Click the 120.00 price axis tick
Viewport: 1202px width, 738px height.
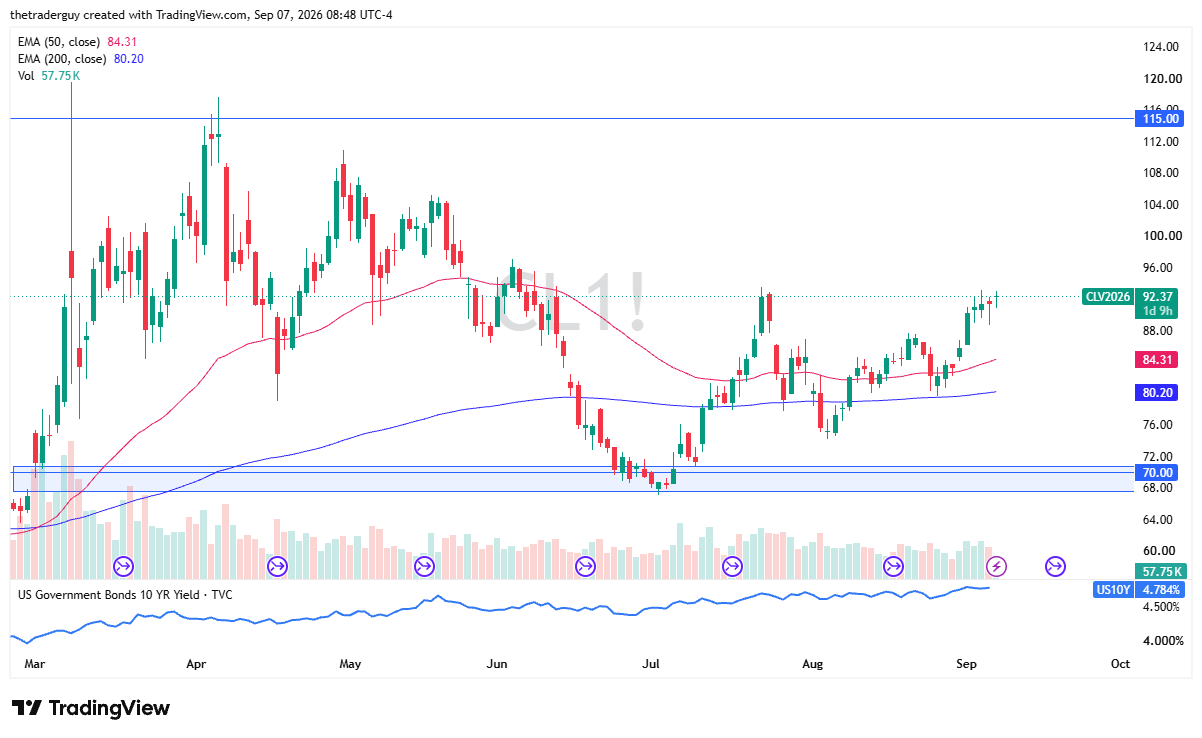tap(1160, 78)
